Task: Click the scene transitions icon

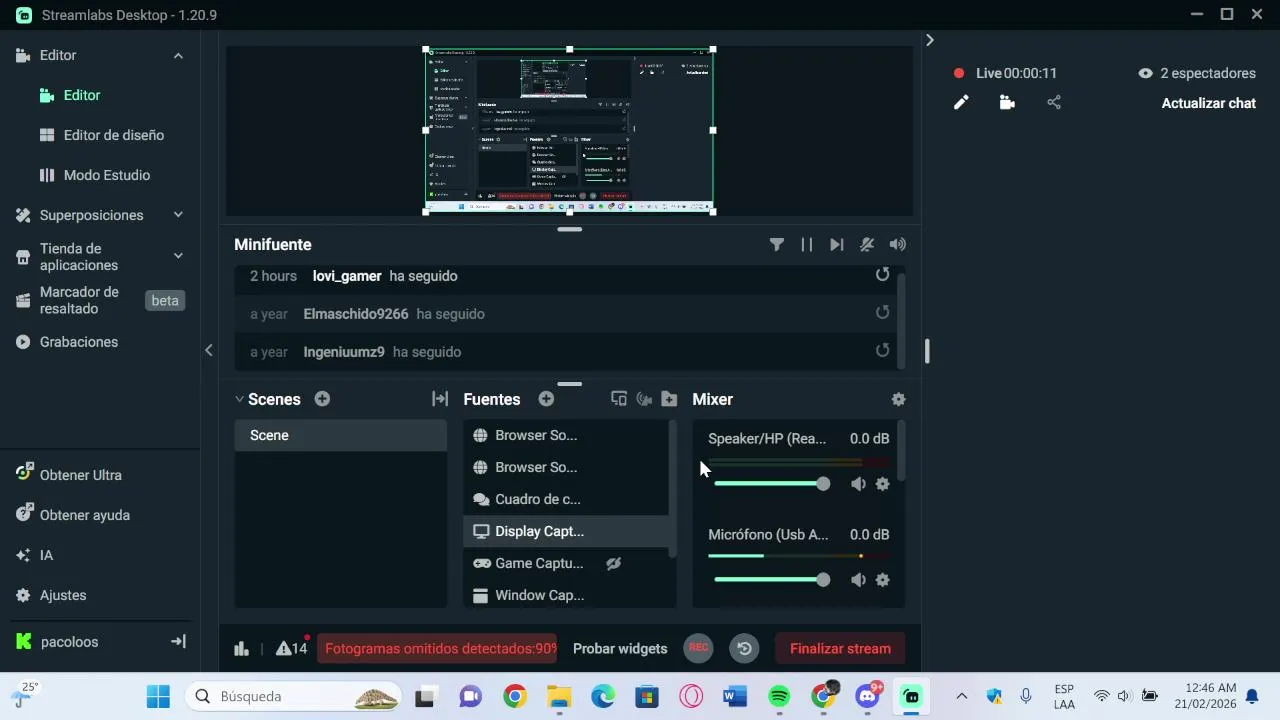Action: (440, 399)
